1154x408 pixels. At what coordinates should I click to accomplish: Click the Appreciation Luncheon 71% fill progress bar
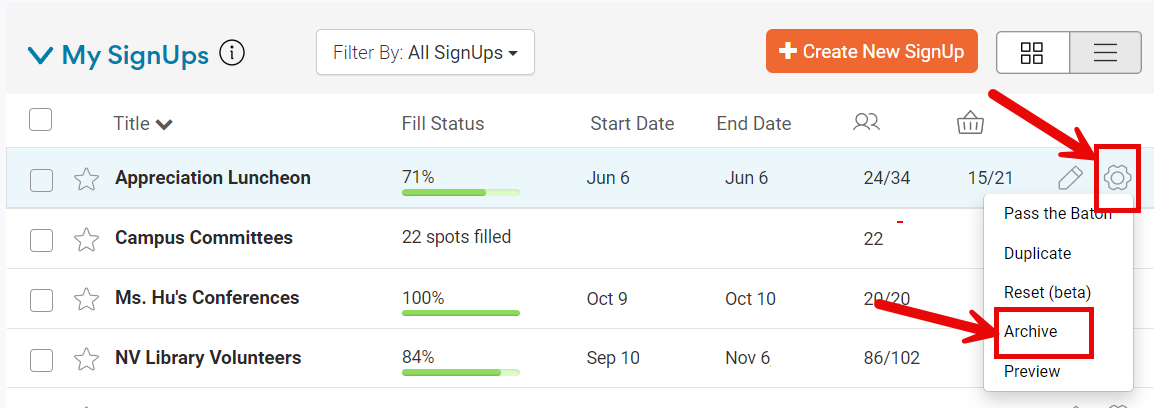(x=460, y=191)
